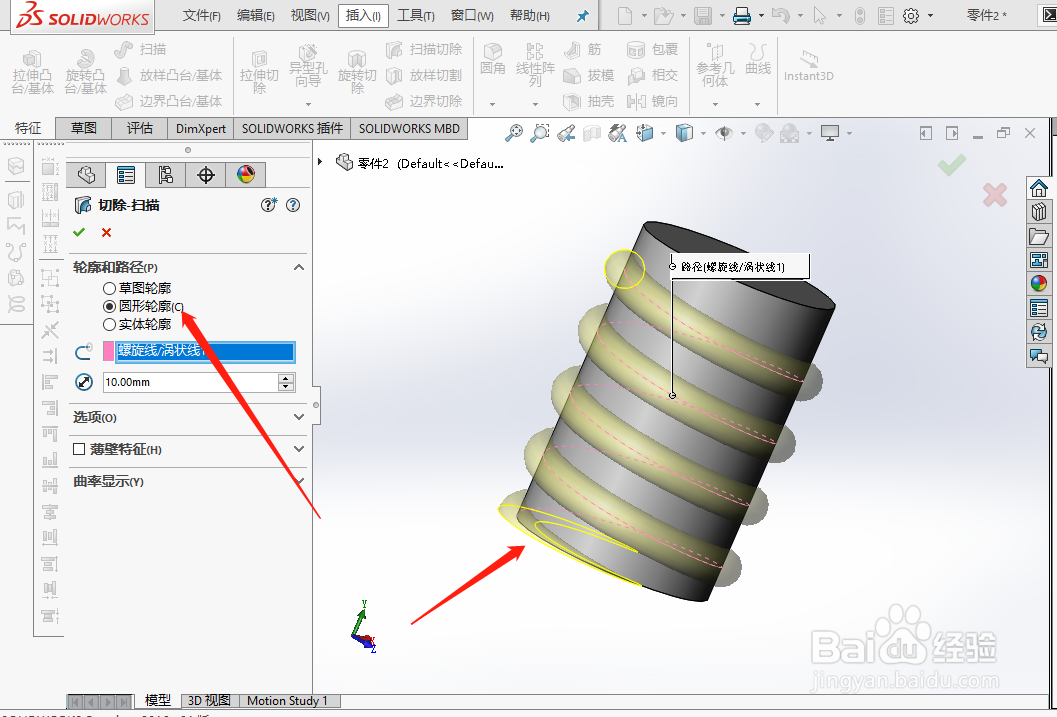Select 草图轮廓 (sketch profile) radio option
Viewport: 1057px width, 717px height.
click(x=109, y=288)
